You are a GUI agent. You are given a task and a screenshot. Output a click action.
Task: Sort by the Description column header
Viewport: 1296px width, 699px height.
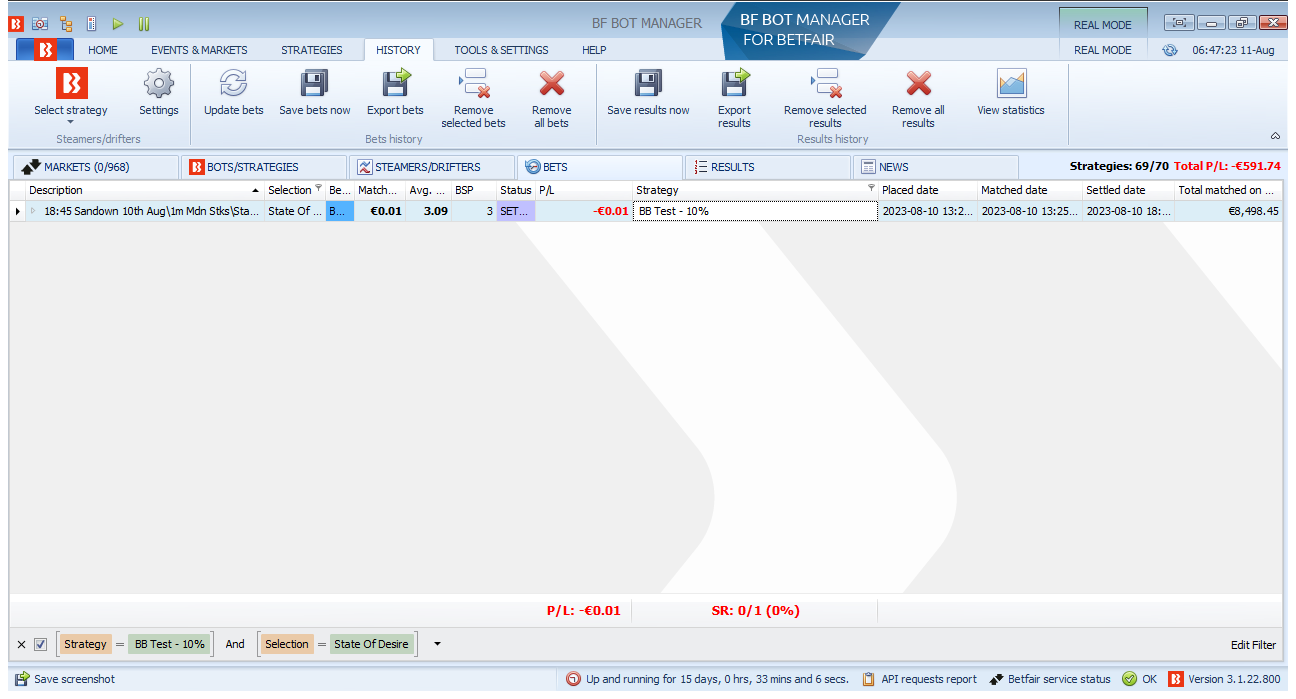145,190
